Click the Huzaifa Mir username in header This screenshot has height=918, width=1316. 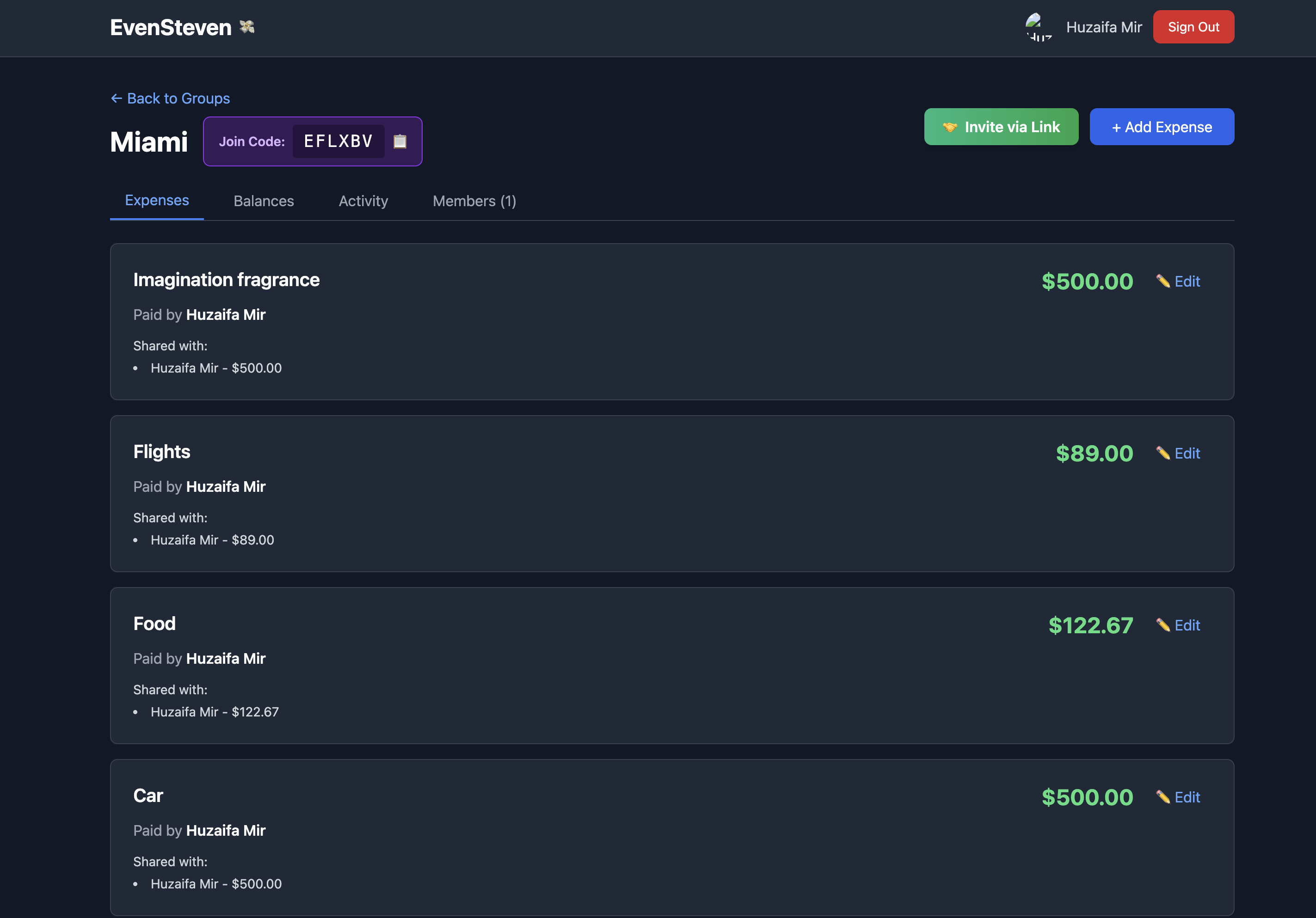coord(1103,27)
